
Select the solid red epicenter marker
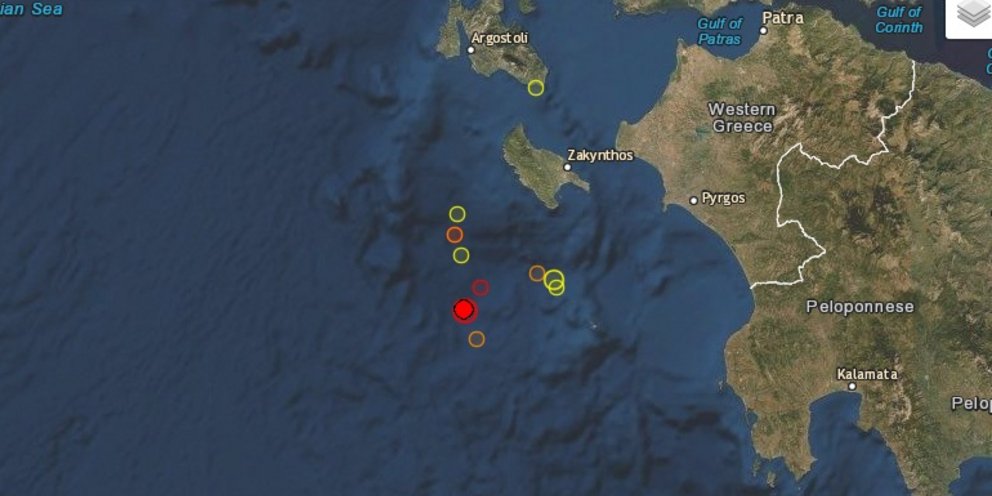coord(464,309)
